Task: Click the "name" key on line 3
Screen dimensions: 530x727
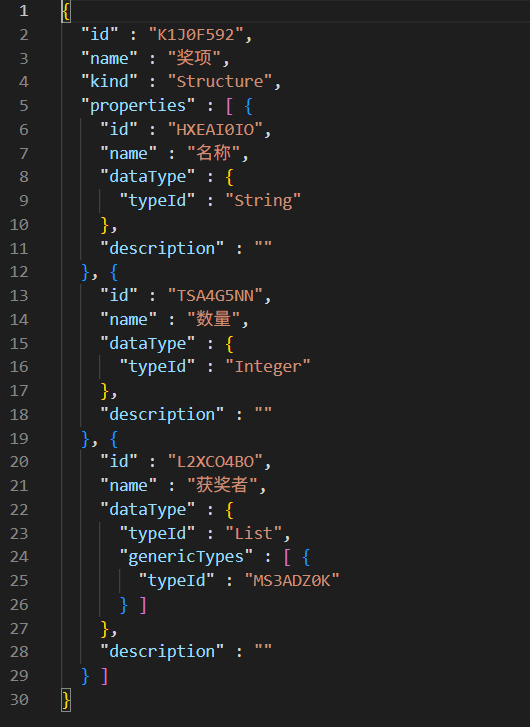Action: point(109,58)
